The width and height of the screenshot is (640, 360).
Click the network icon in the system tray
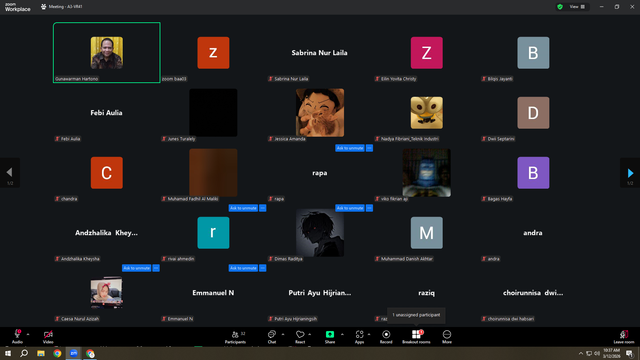(589, 353)
